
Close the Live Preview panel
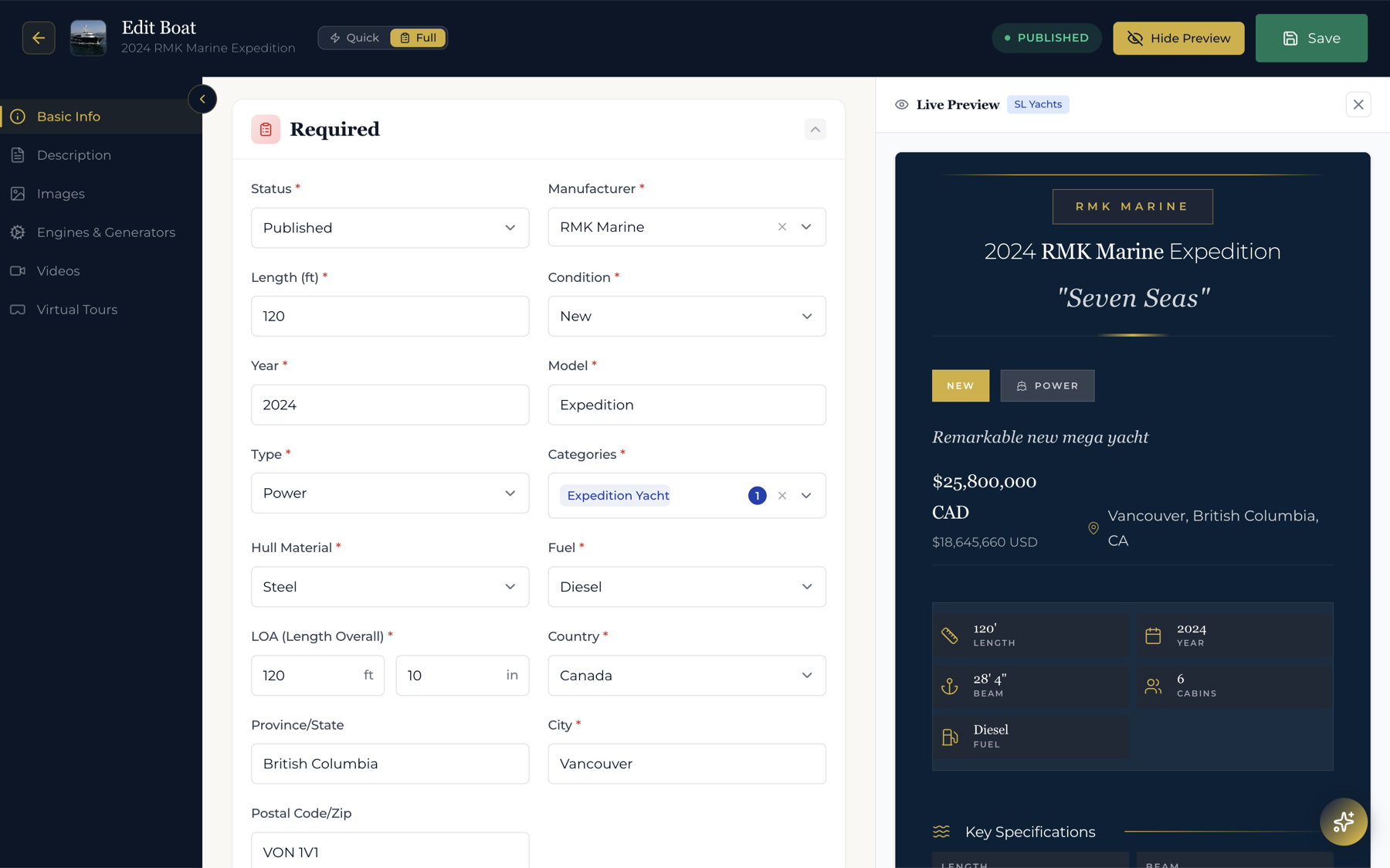[x=1358, y=104]
